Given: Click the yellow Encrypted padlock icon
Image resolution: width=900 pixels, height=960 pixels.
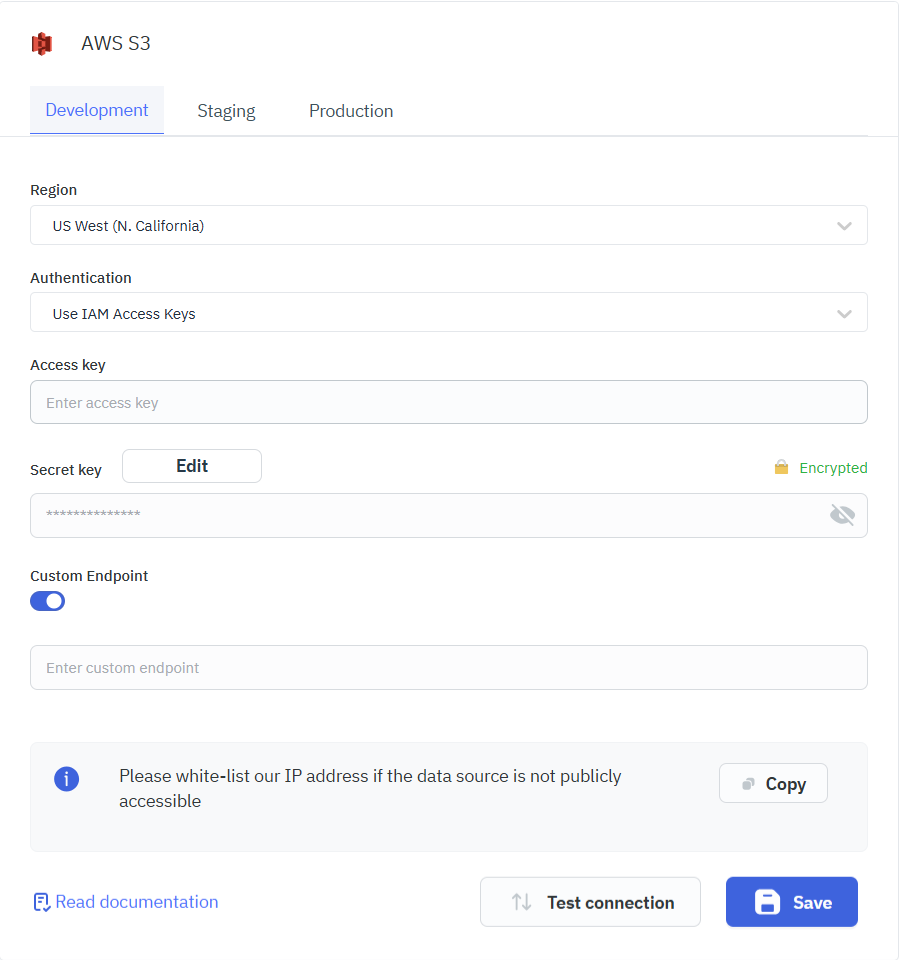Looking at the screenshot, I should 782,467.
